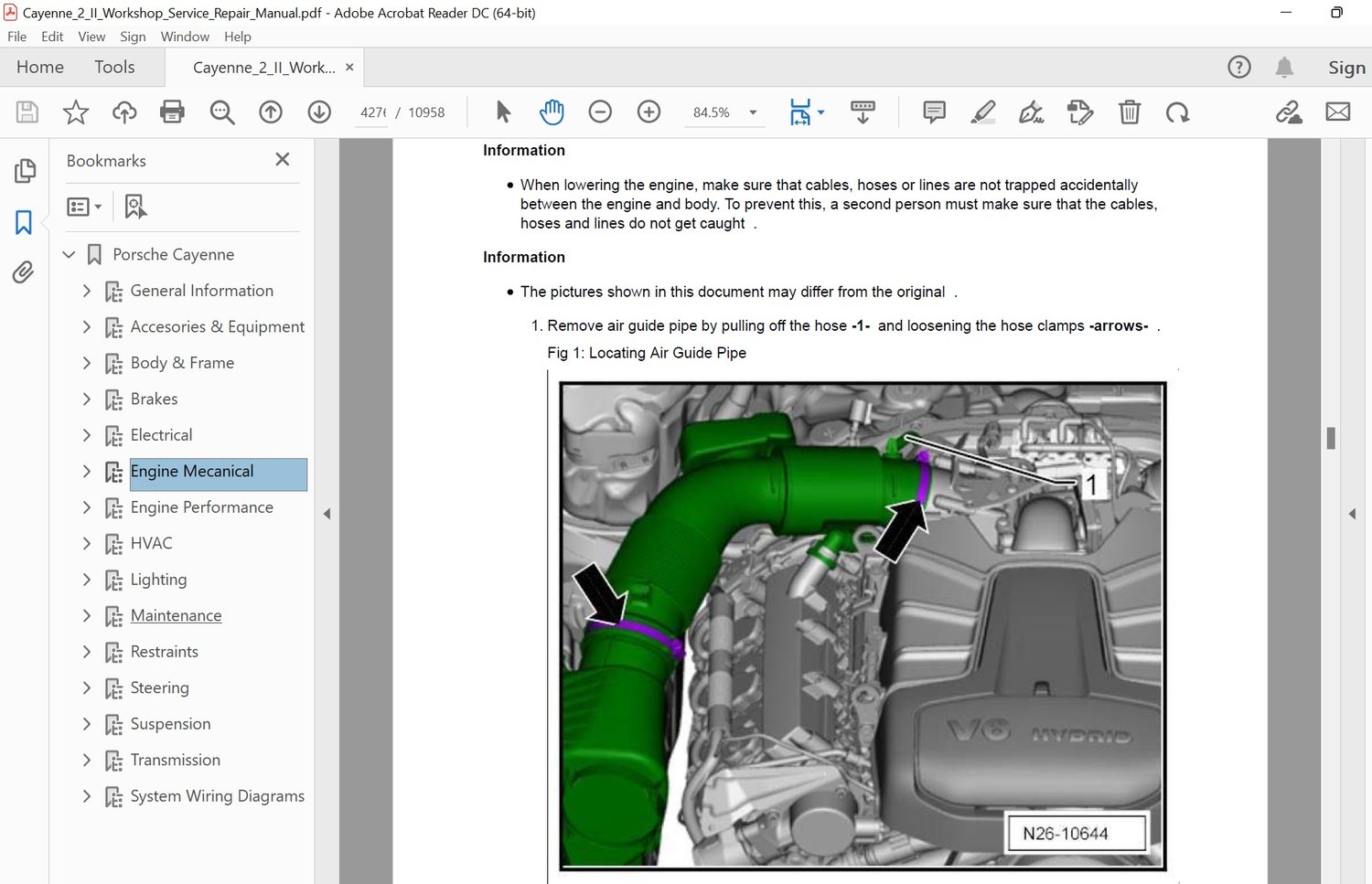The image size is (1372, 884).
Task: Open the Edit menu
Action: [52, 37]
